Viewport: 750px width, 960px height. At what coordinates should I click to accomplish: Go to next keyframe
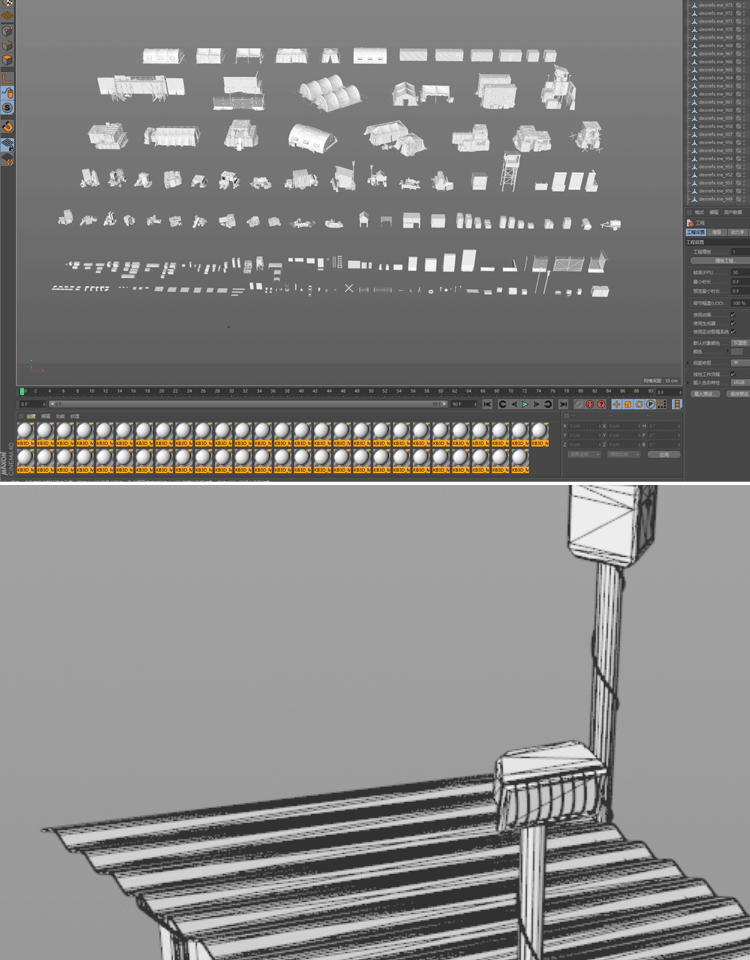[x=548, y=404]
